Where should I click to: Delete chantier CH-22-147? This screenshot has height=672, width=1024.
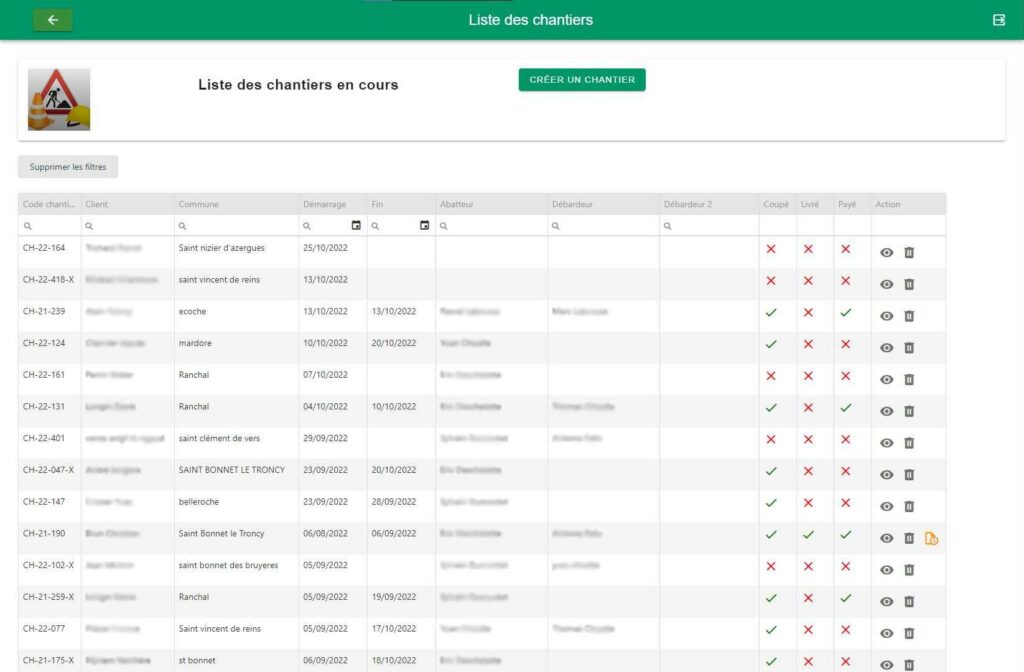[x=909, y=507]
